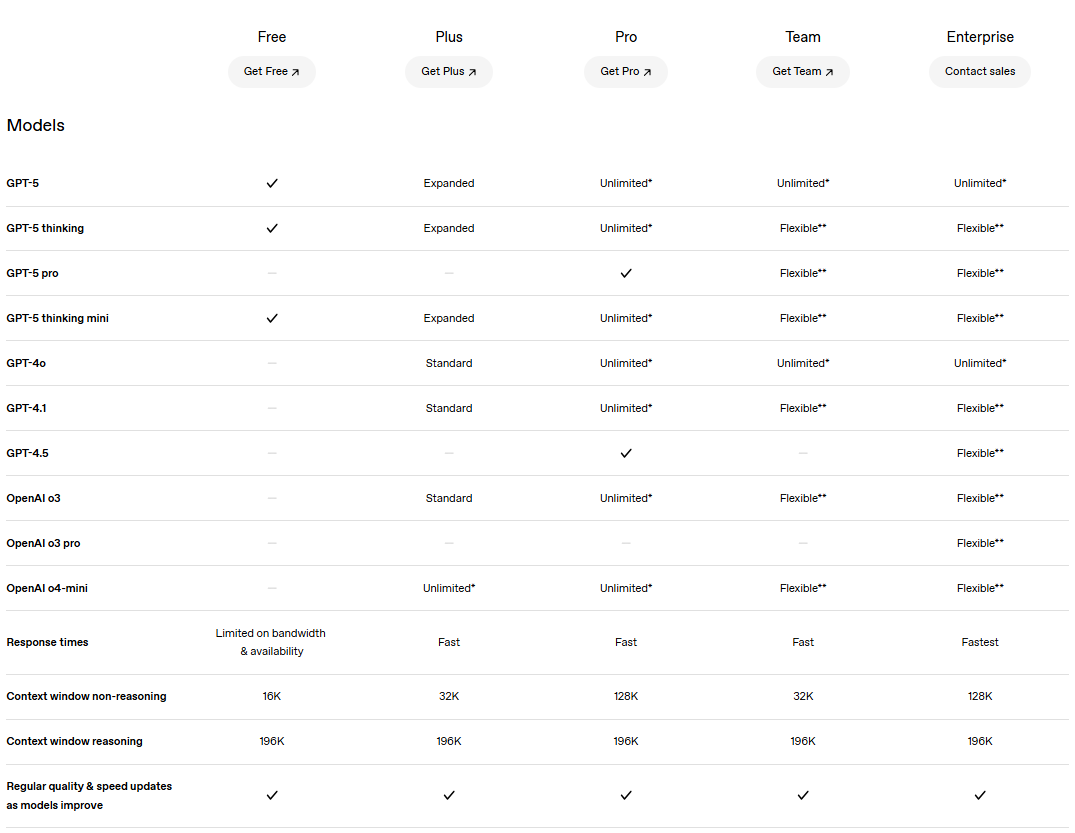The image size is (1075, 833).
Task: Click the OpenAI o3 pro row label
Action: point(43,544)
